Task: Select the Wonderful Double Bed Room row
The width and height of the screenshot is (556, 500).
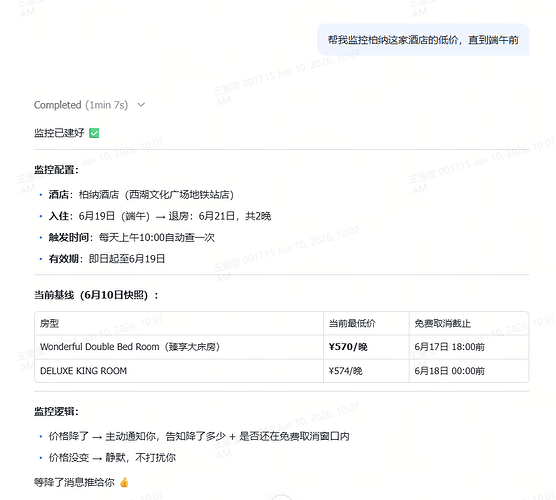Action: [282, 347]
